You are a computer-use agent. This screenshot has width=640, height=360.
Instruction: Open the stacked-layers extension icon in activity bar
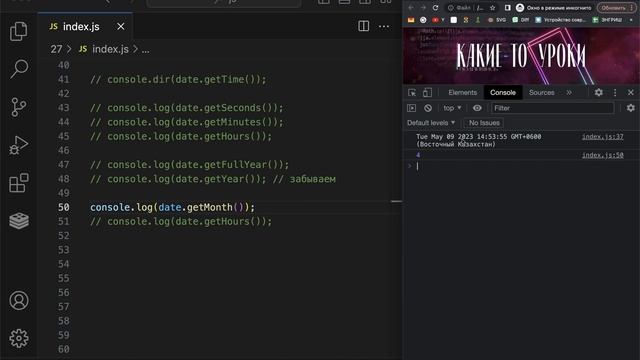click(x=19, y=221)
